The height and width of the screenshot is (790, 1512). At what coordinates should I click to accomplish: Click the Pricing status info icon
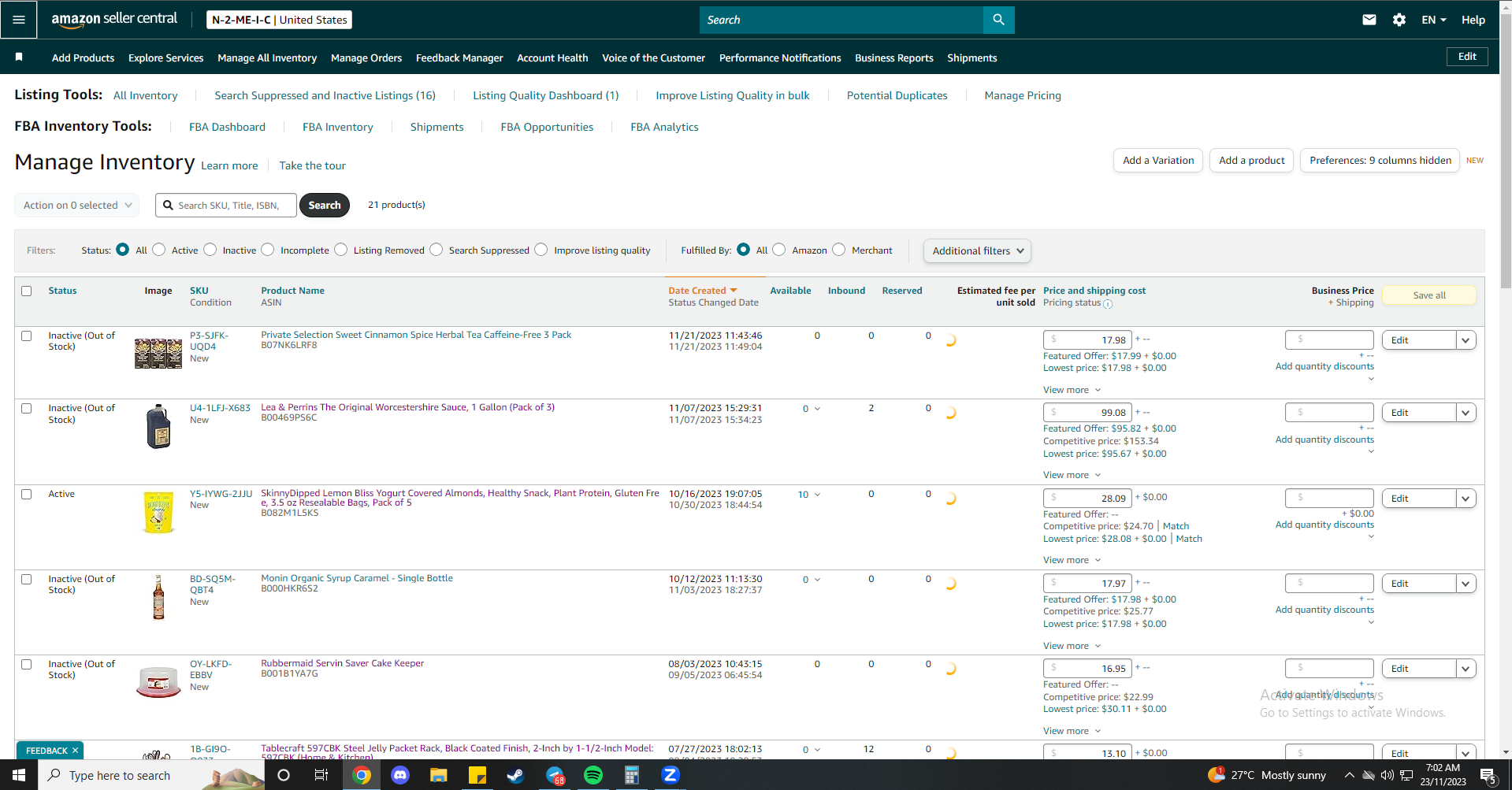1108,304
